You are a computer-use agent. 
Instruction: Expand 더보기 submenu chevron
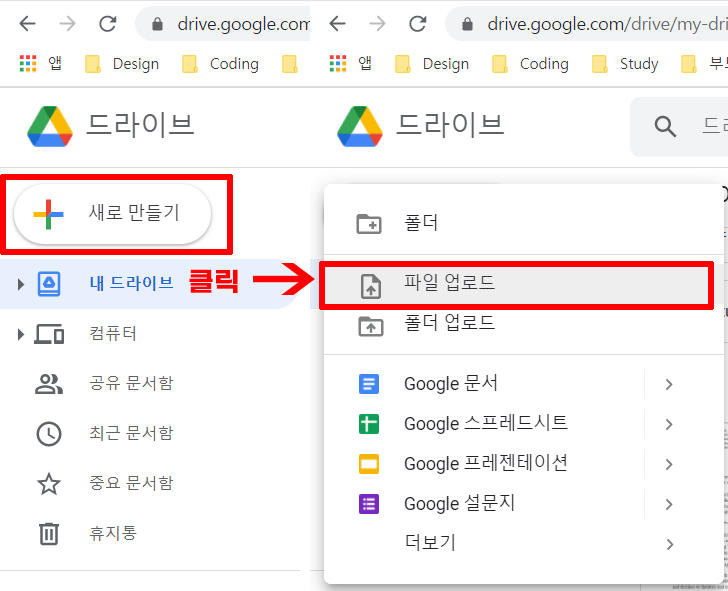669,544
